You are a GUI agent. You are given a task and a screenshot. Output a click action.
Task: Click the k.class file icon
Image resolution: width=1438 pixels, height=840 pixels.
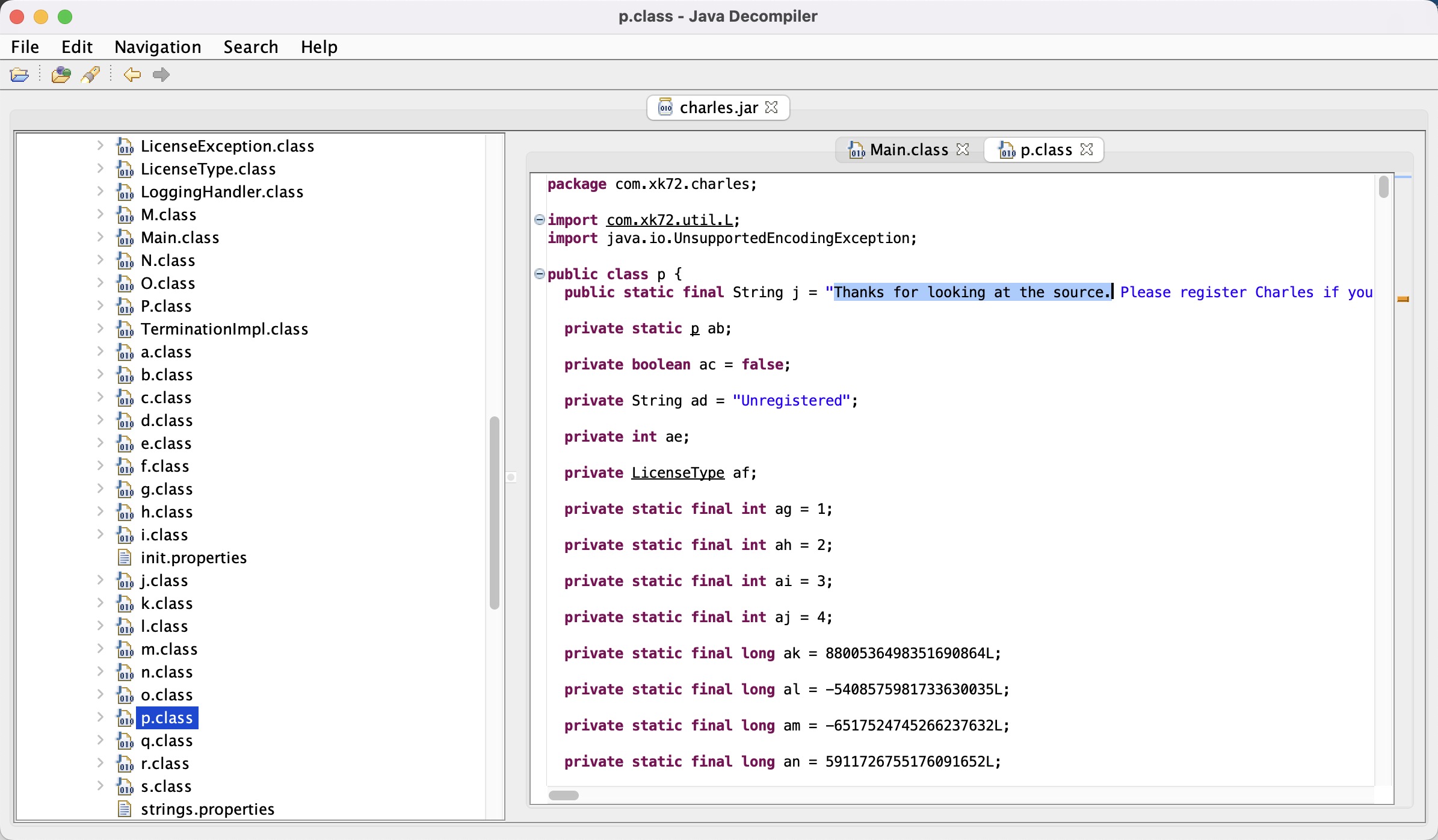[x=125, y=604]
